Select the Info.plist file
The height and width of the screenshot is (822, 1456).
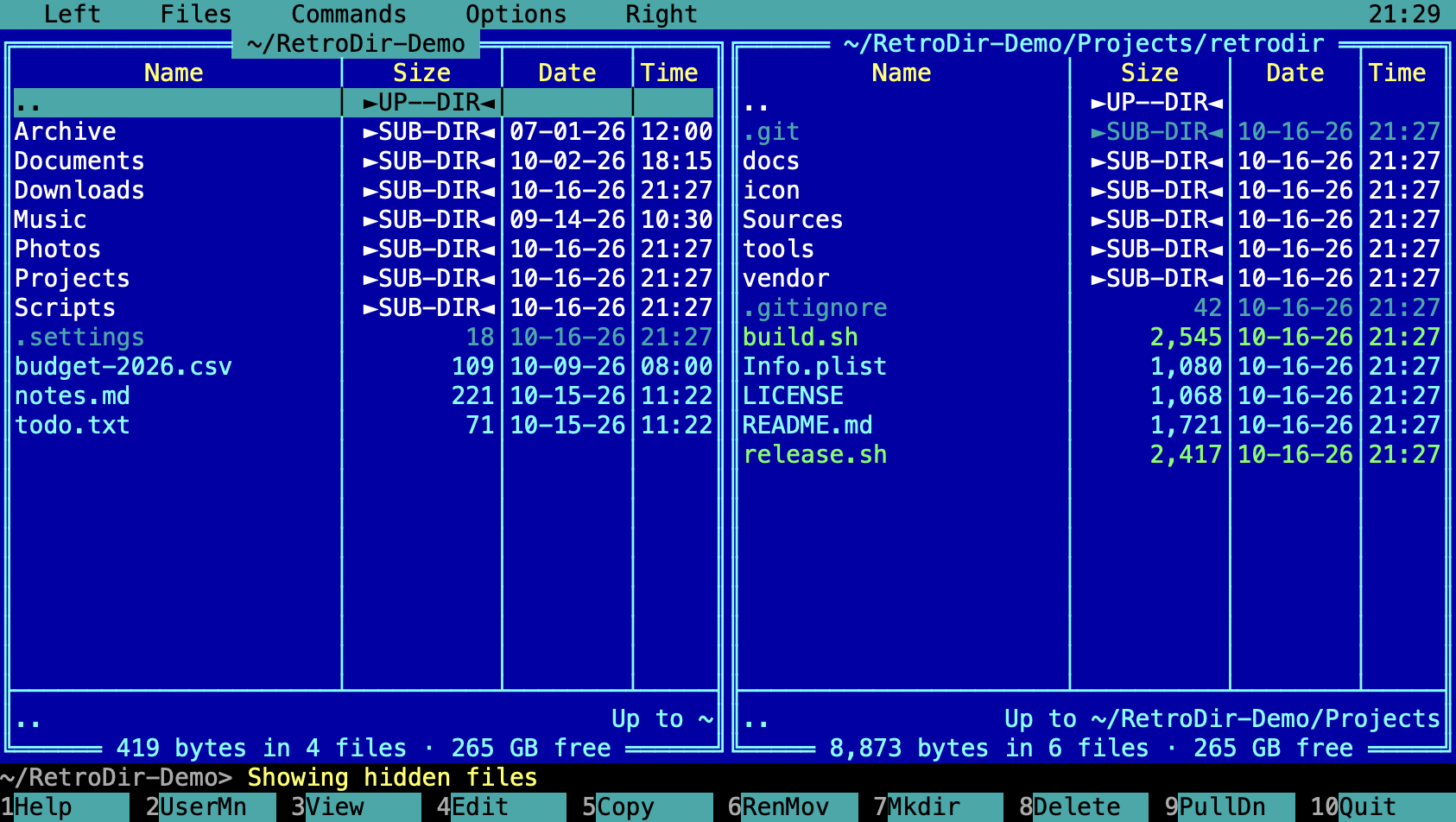(1092, 367)
